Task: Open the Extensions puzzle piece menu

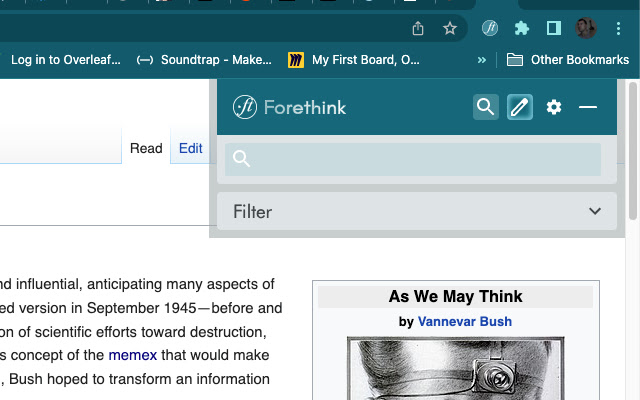Action: pyautogui.click(x=522, y=28)
